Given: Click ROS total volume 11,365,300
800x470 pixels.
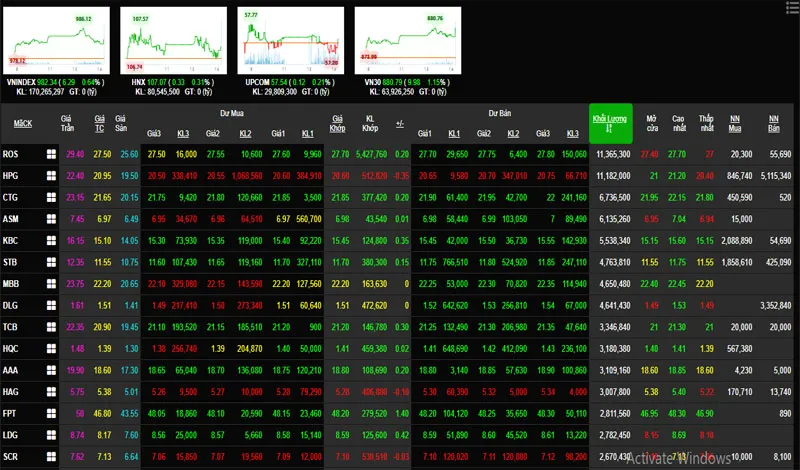Looking at the screenshot, I should pos(613,154).
